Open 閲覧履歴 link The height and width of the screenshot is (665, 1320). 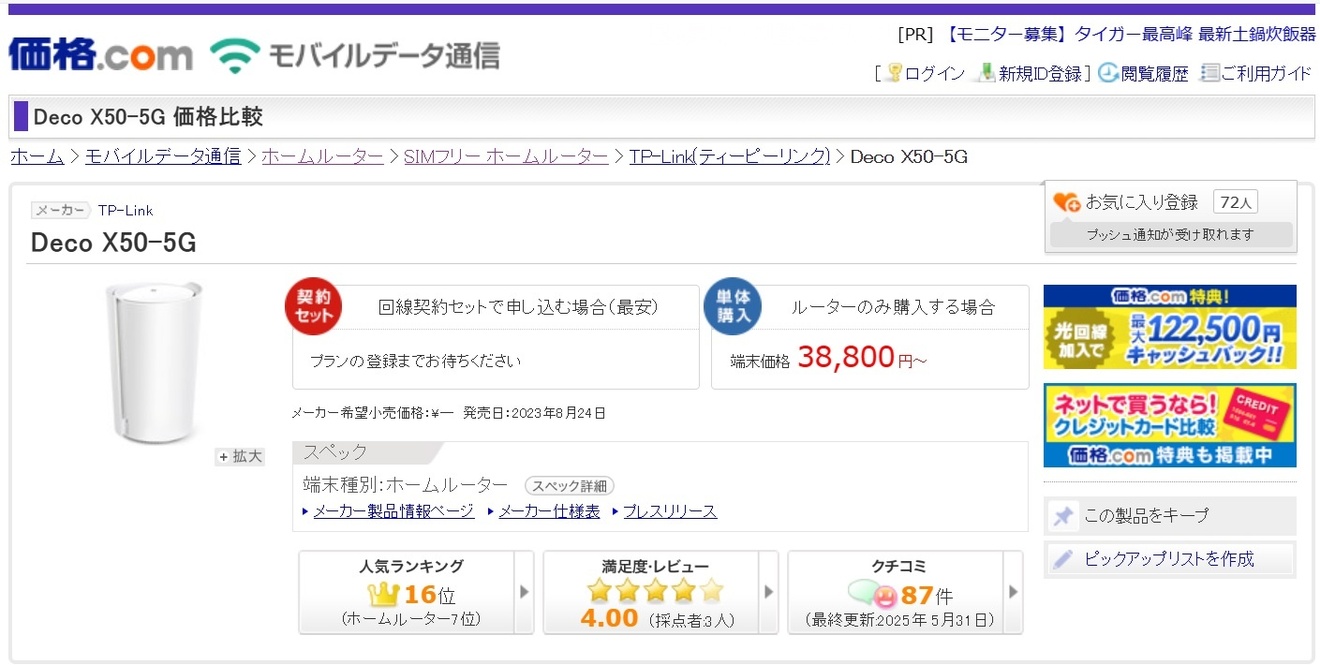[x=1154, y=74]
